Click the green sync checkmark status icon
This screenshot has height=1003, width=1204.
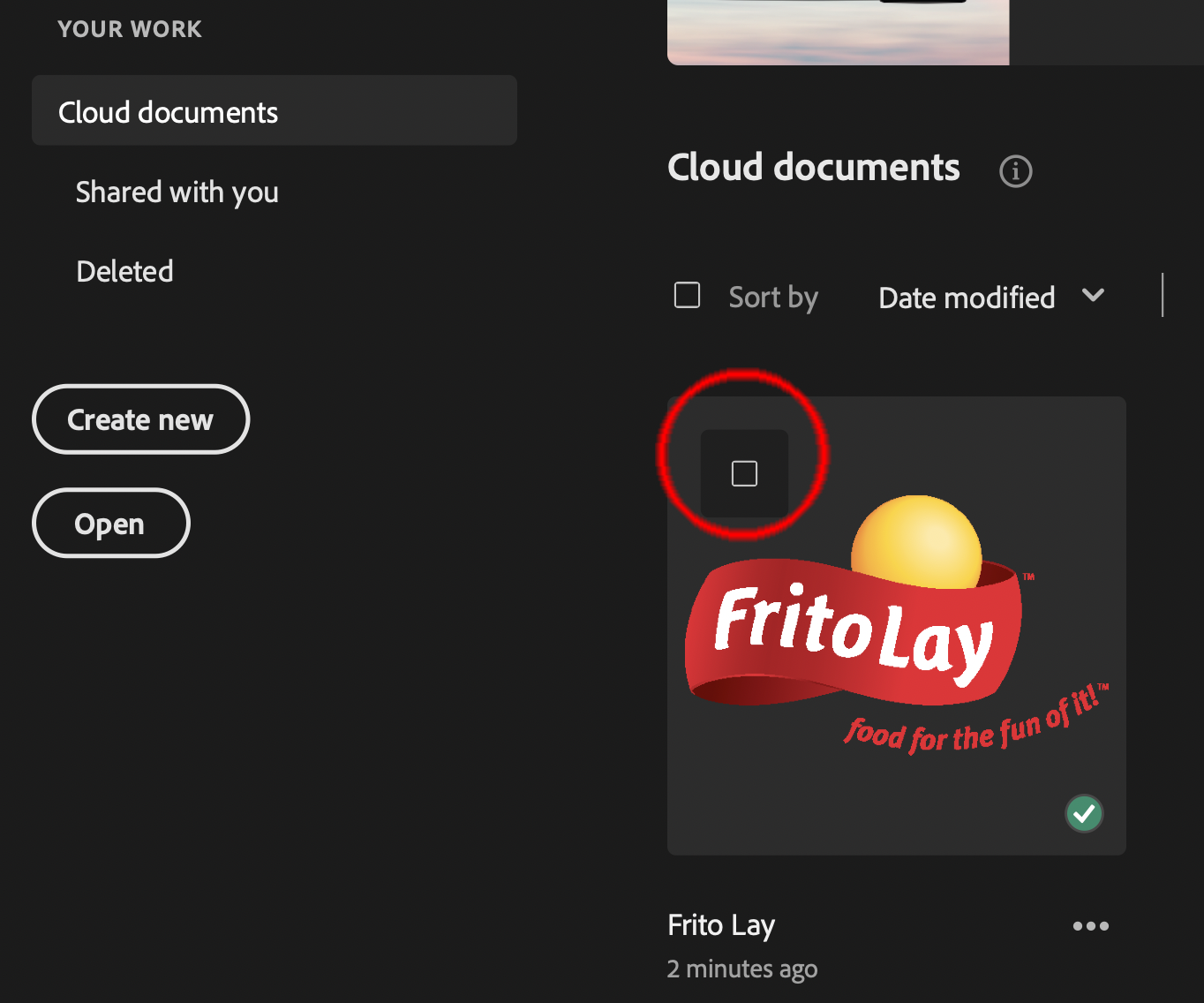click(1084, 813)
